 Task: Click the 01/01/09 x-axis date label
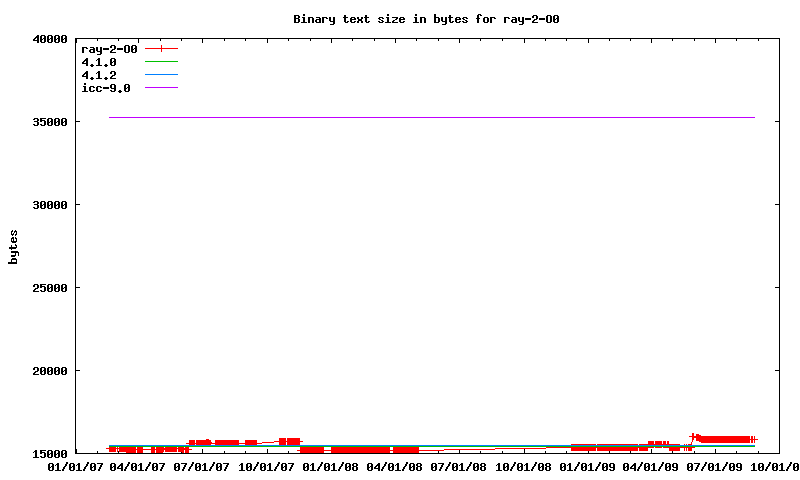pyautogui.click(x=585, y=466)
